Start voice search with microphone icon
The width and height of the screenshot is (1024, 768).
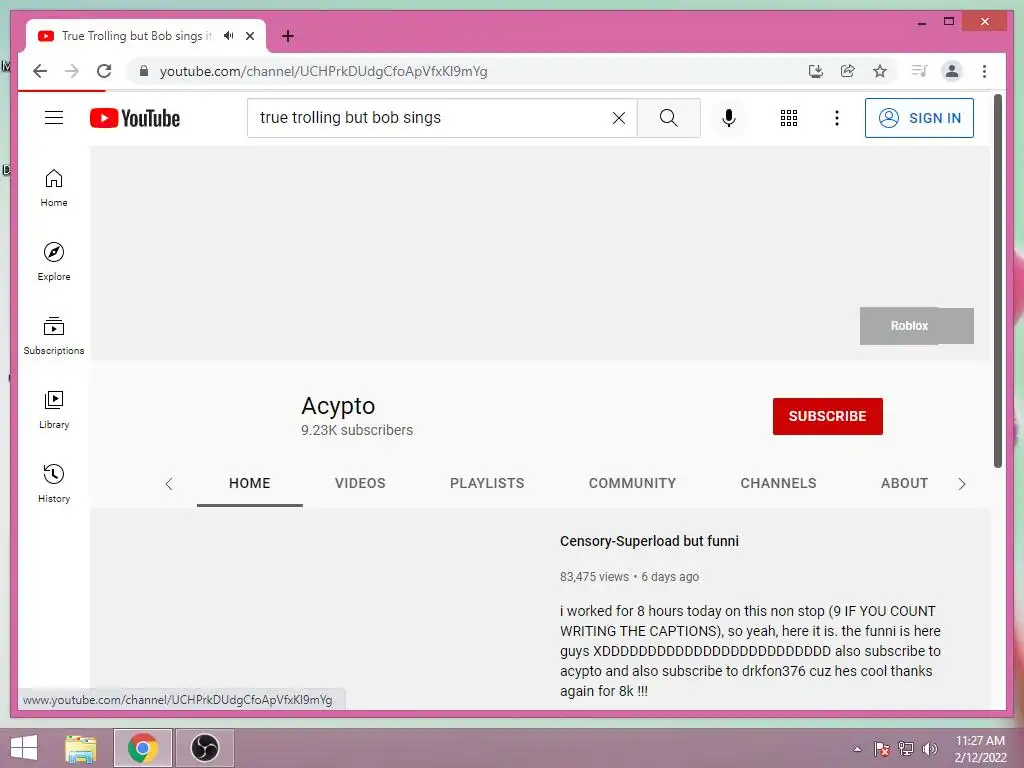pos(729,118)
